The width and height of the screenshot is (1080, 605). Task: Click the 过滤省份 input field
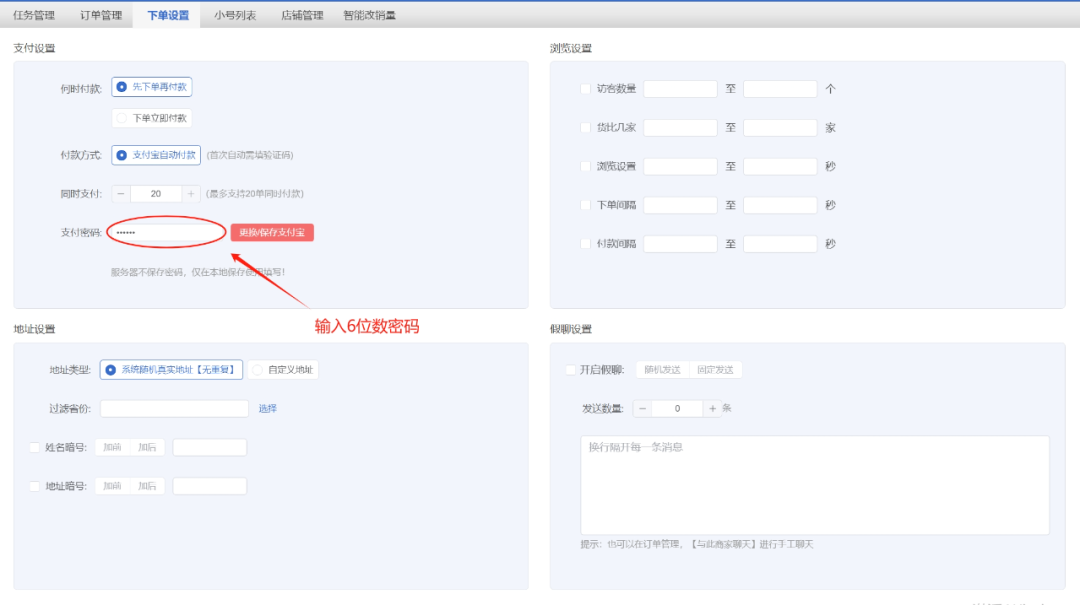[174, 409]
